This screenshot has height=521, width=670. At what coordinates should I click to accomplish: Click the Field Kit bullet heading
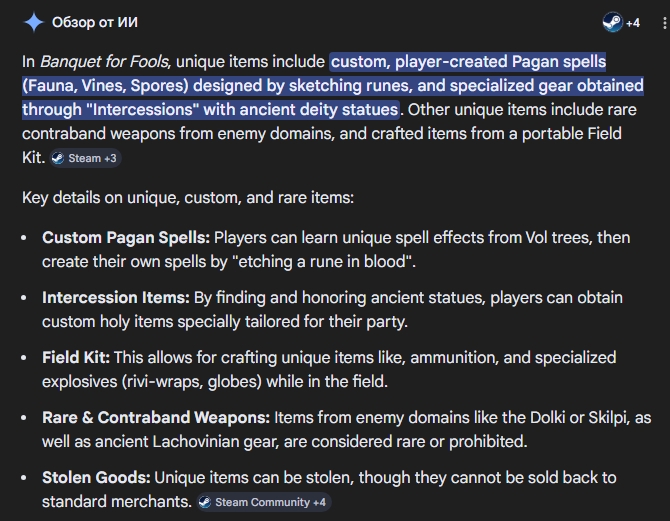click(76, 357)
